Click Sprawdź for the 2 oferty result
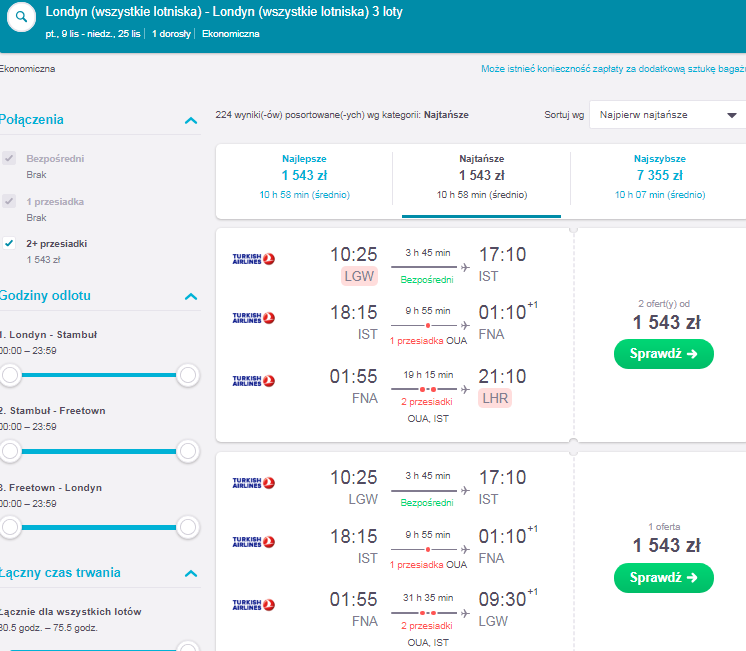 pos(664,354)
